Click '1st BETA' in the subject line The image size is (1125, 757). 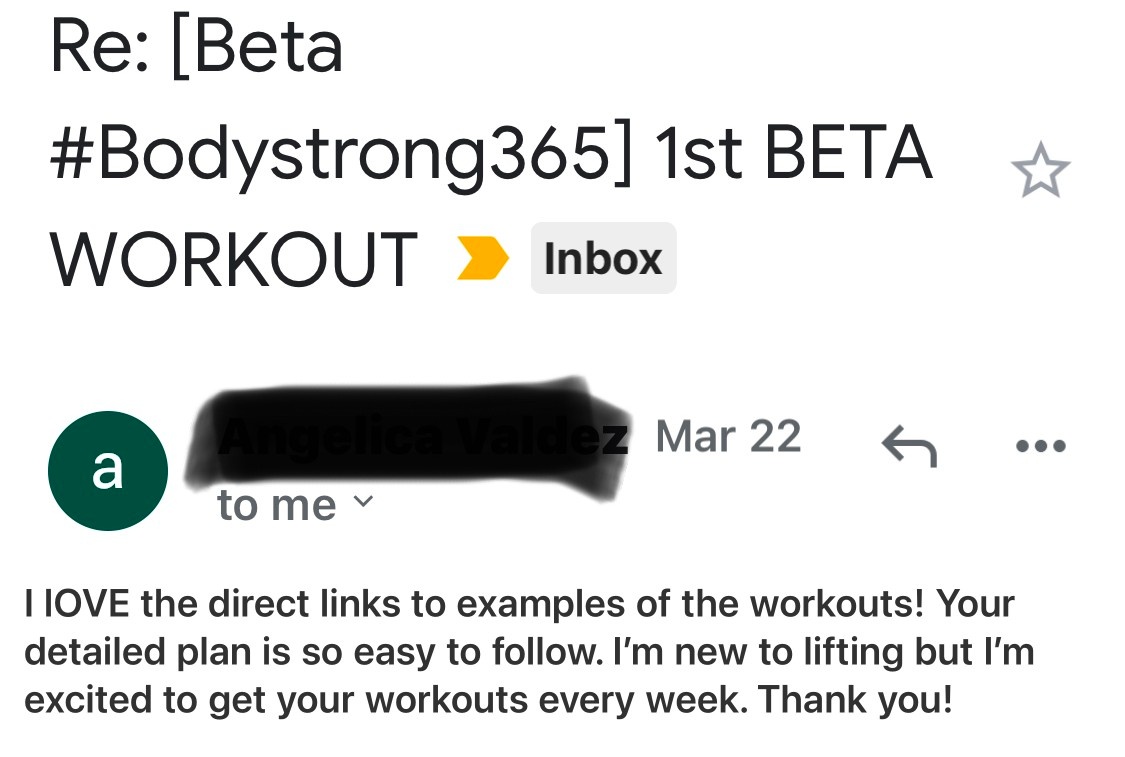[793, 154]
